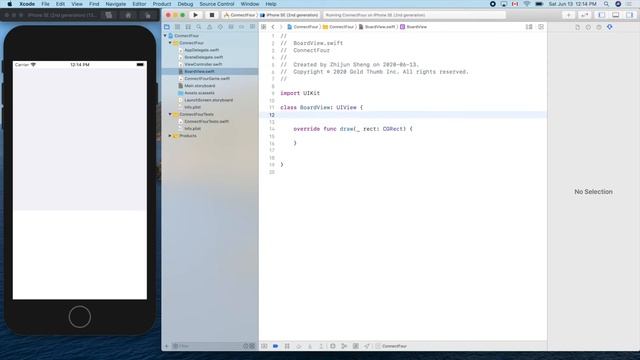Open the Symbol navigator
Screen dimensions: 640x360
click(188, 27)
